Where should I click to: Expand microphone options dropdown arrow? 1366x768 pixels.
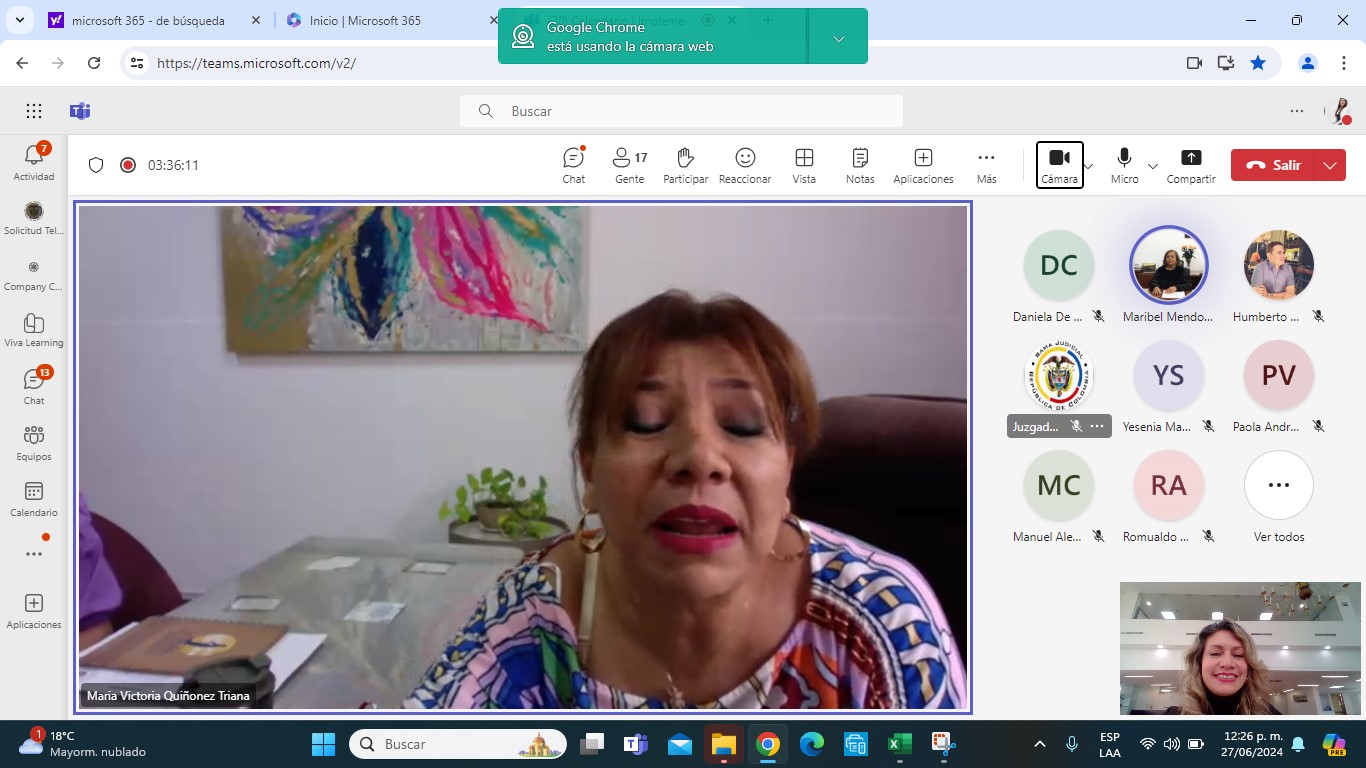pyautogui.click(x=1153, y=166)
